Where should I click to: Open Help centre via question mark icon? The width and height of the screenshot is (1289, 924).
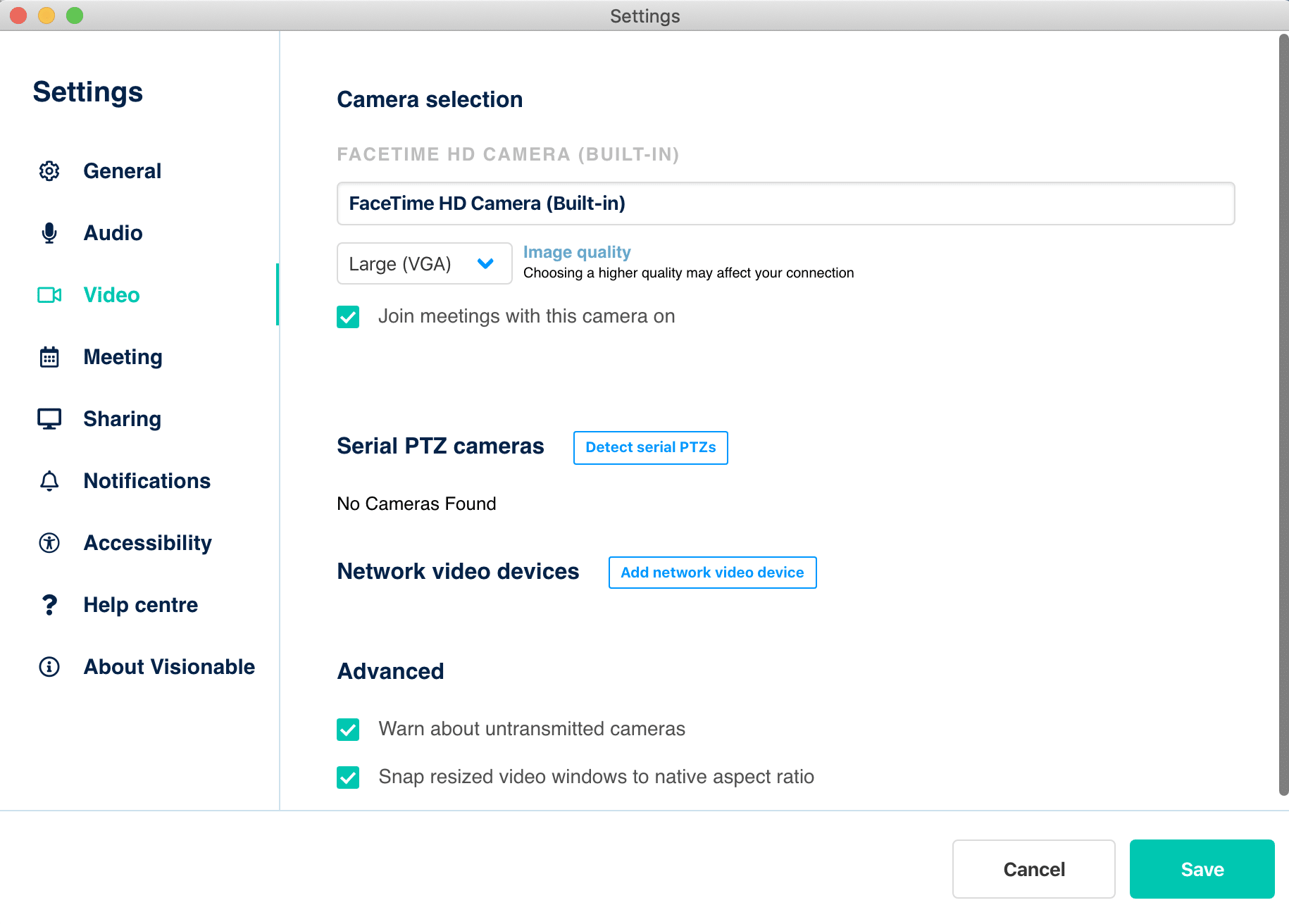(49, 604)
